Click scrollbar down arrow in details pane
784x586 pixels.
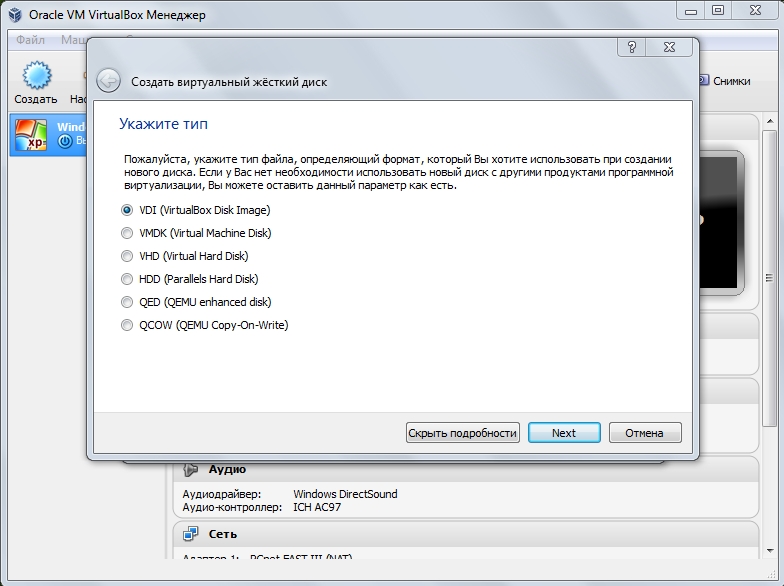tap(770, 551)
